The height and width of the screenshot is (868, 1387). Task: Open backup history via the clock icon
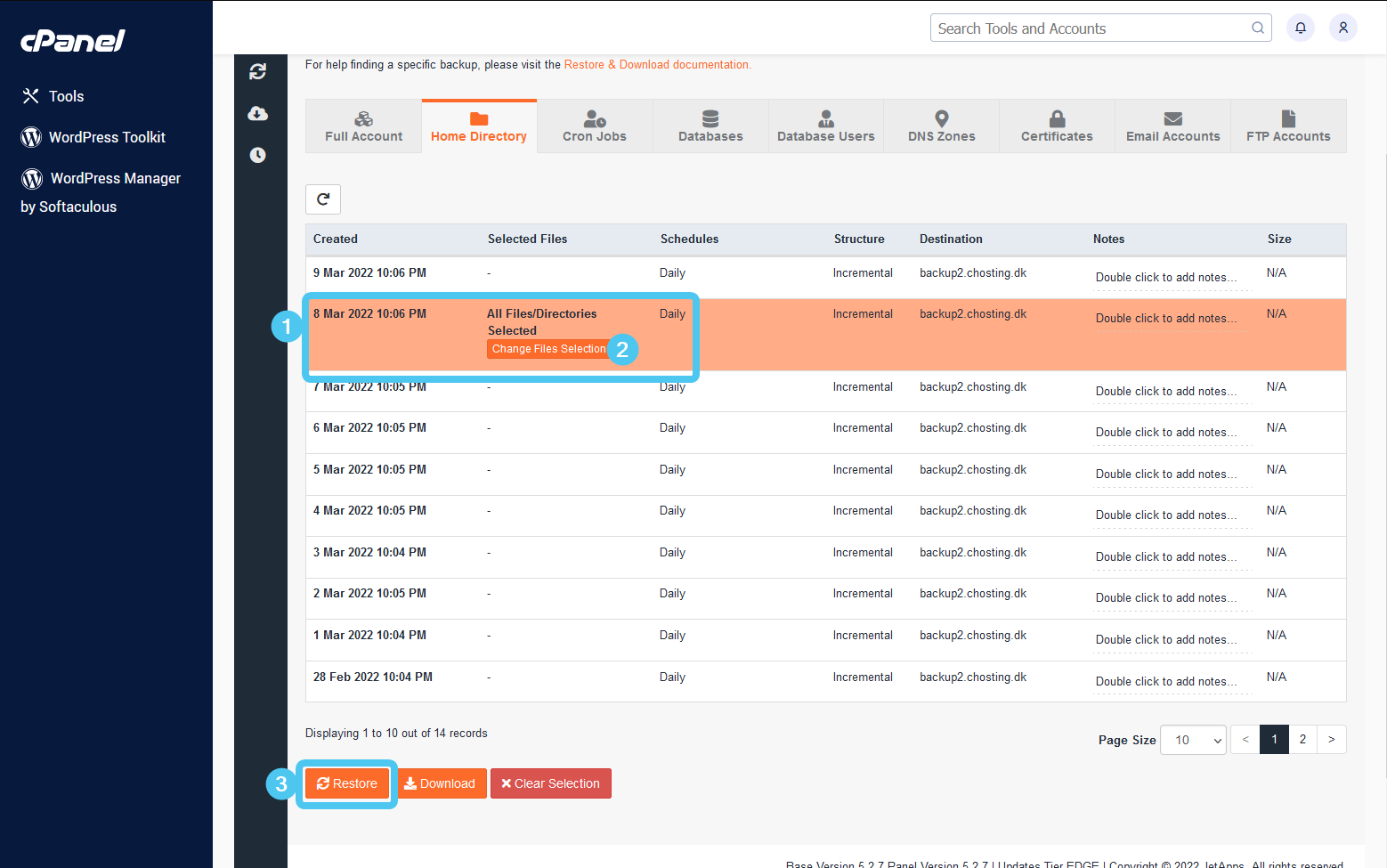coord(258,154)
